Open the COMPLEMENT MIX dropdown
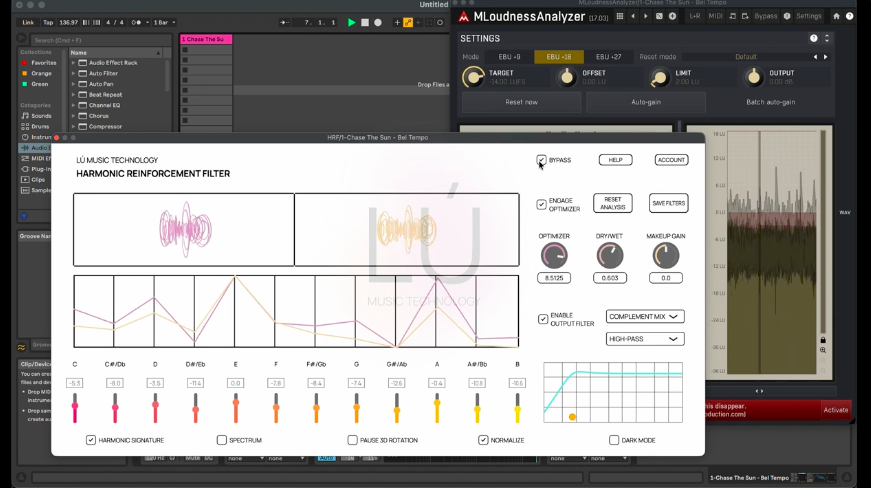This screenshot has width=871, height=488. (x=645, y=316)
